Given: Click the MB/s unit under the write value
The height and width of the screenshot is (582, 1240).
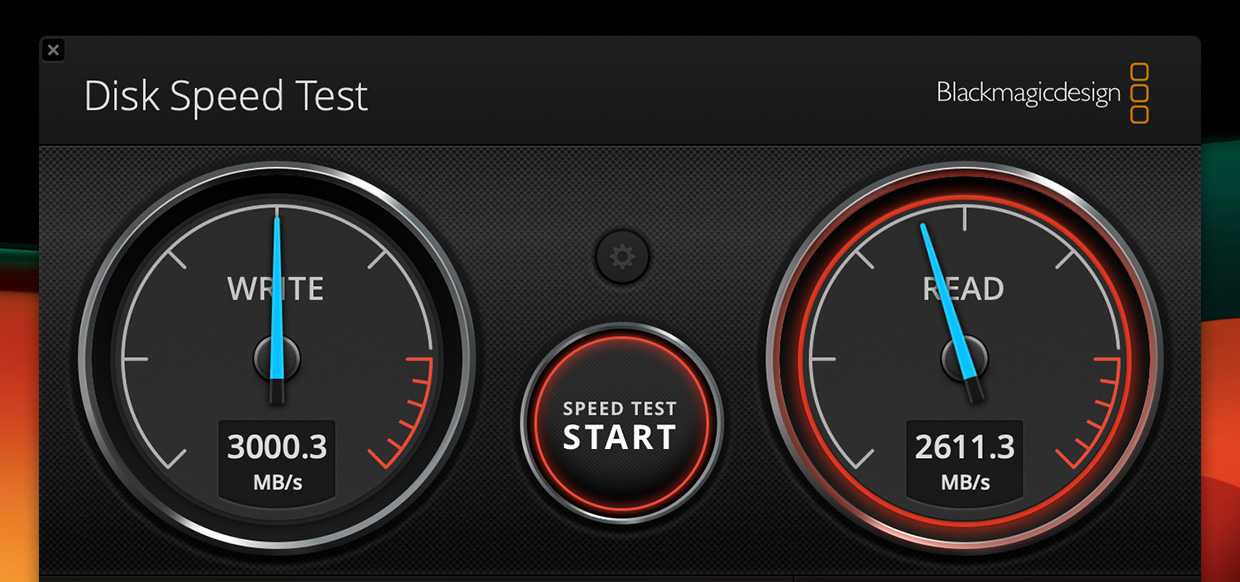Looking at the screenshot, I should 277,483.
